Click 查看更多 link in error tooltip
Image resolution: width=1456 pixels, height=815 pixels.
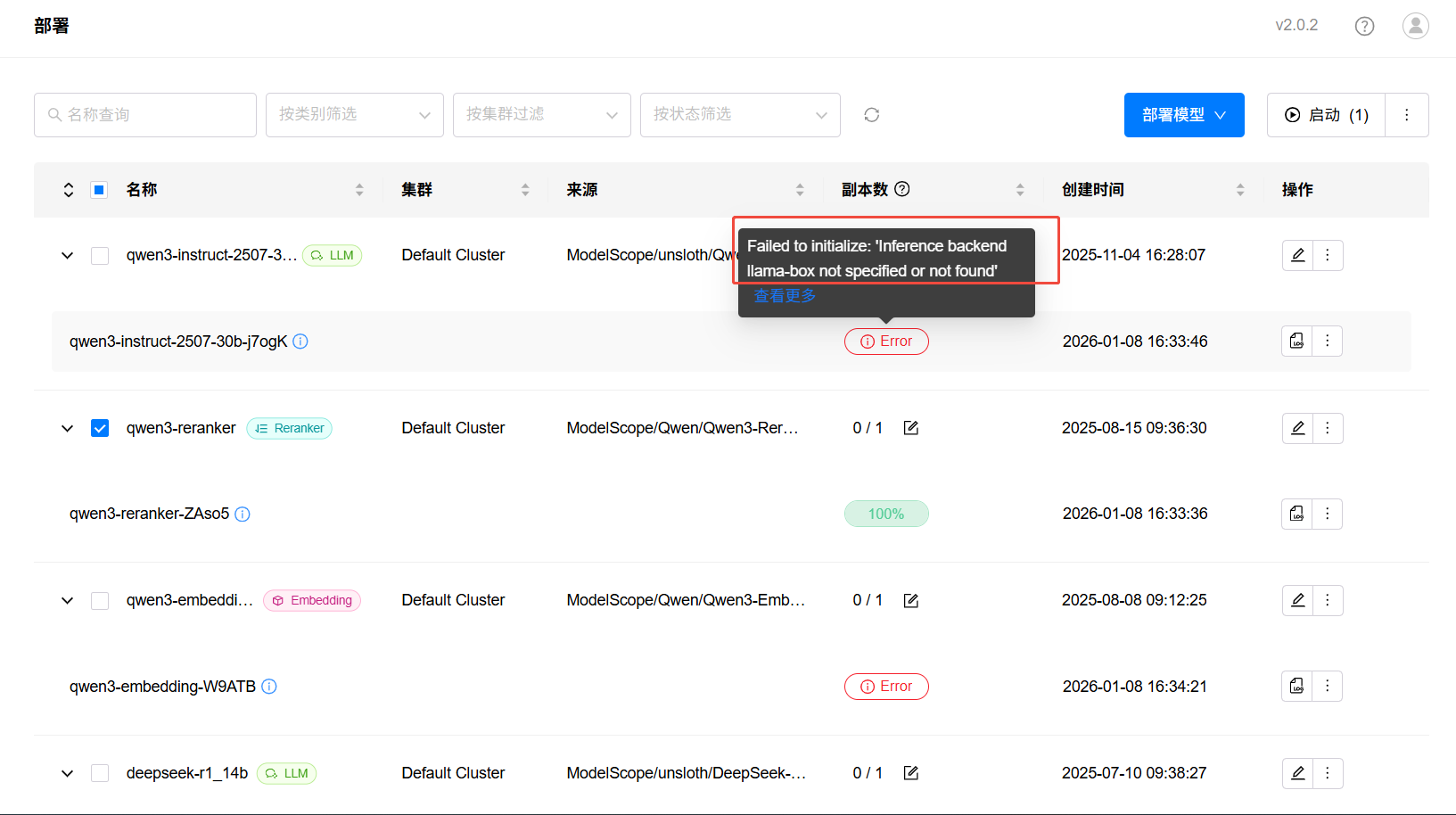click(785, 296)
